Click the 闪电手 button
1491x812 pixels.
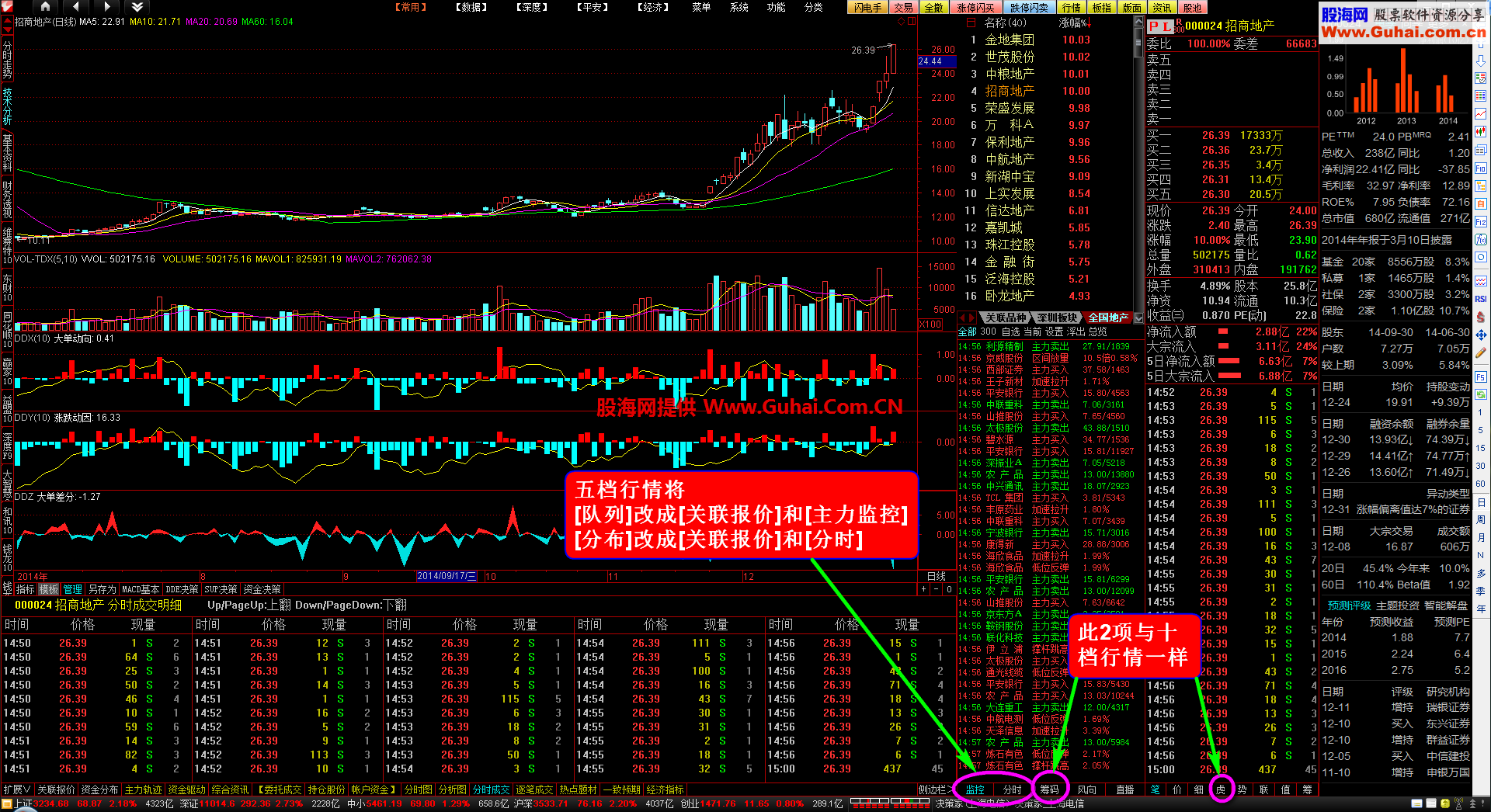click(868, 7)
